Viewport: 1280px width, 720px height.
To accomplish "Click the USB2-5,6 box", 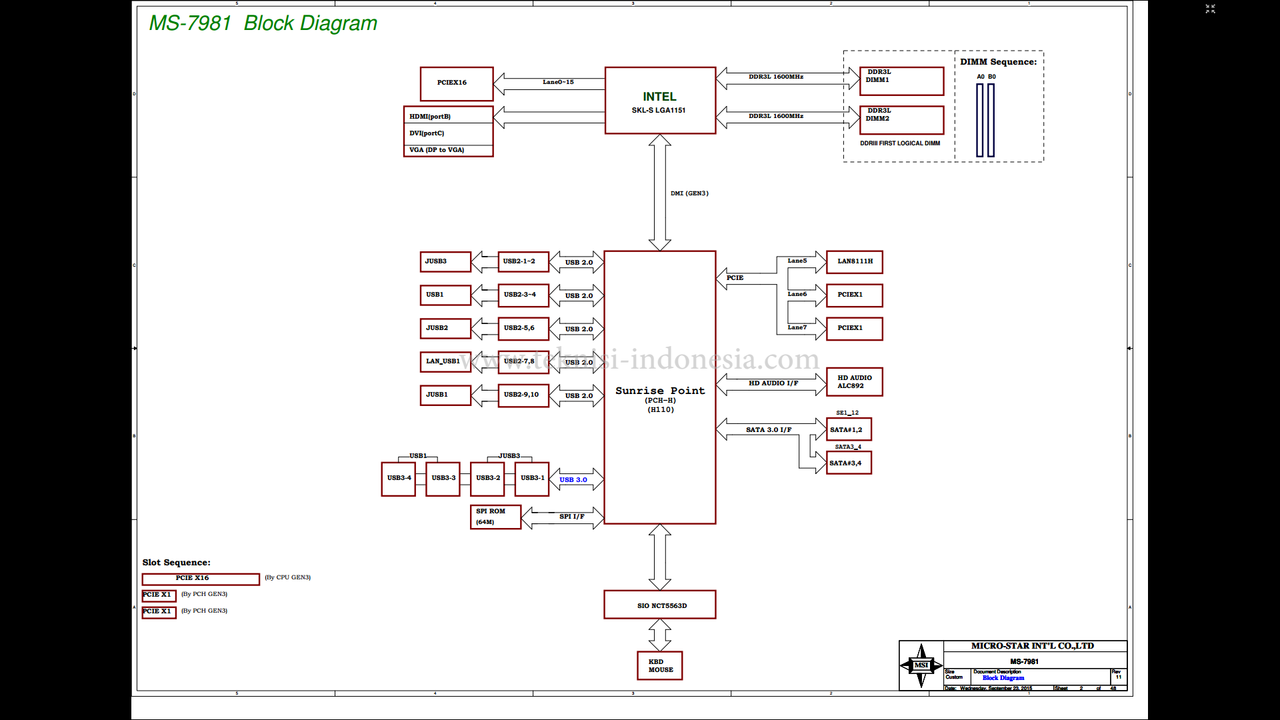I will coord(524,328).
